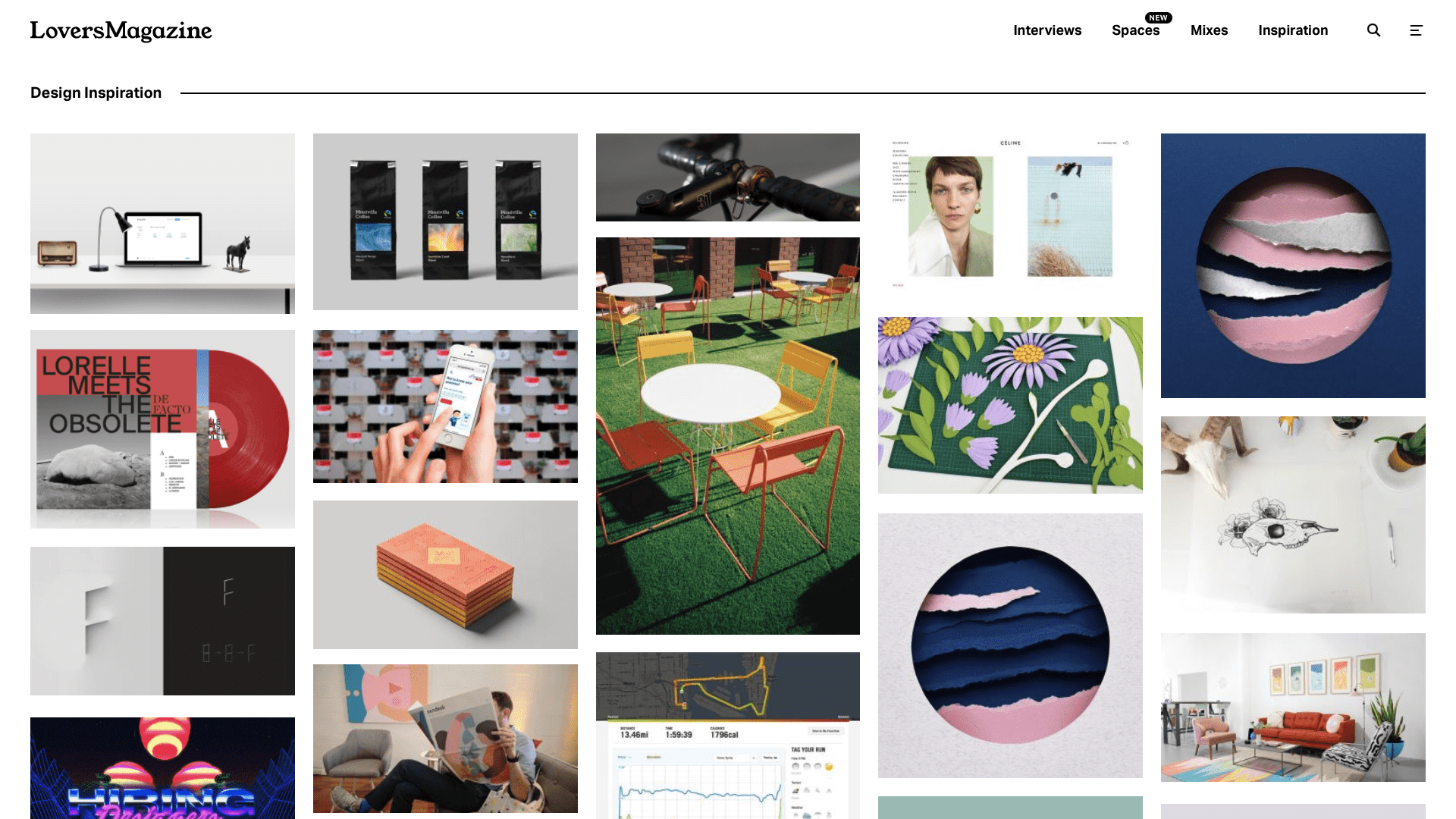Open orange business cards stack image
The width and height of the screenshot is (1456, 819).
point(445,575)
